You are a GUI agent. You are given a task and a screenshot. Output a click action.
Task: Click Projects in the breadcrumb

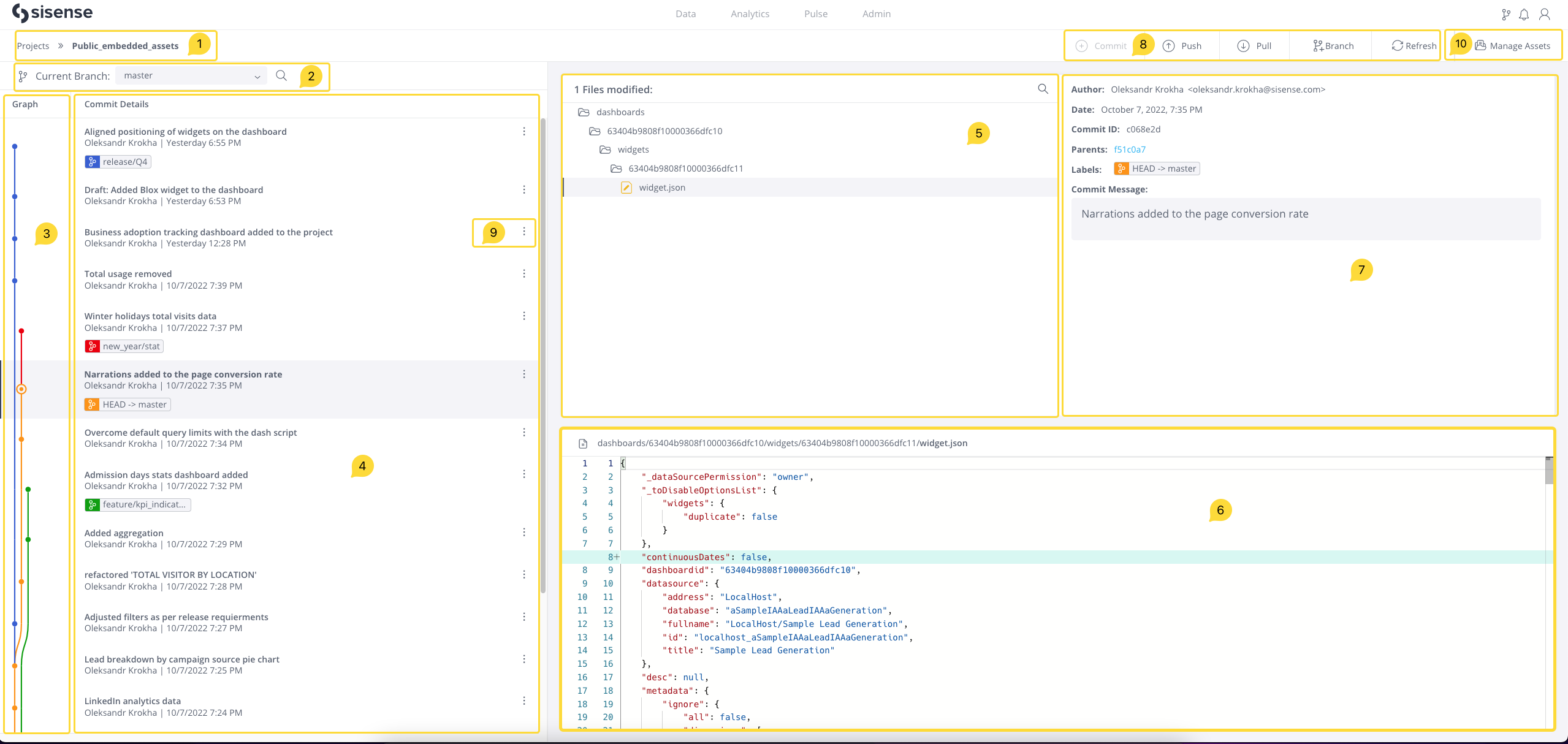(33, 46)
